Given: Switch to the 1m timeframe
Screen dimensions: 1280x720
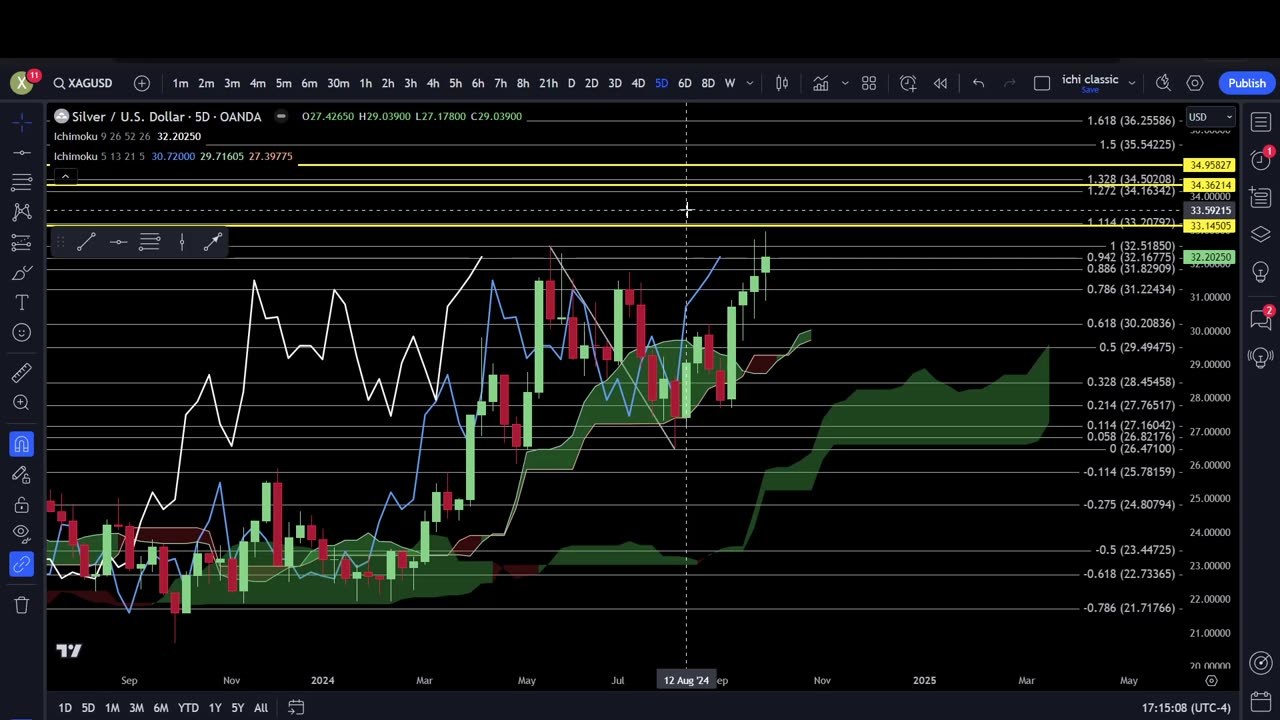Looking at the screenshot, I should [180, 83].
